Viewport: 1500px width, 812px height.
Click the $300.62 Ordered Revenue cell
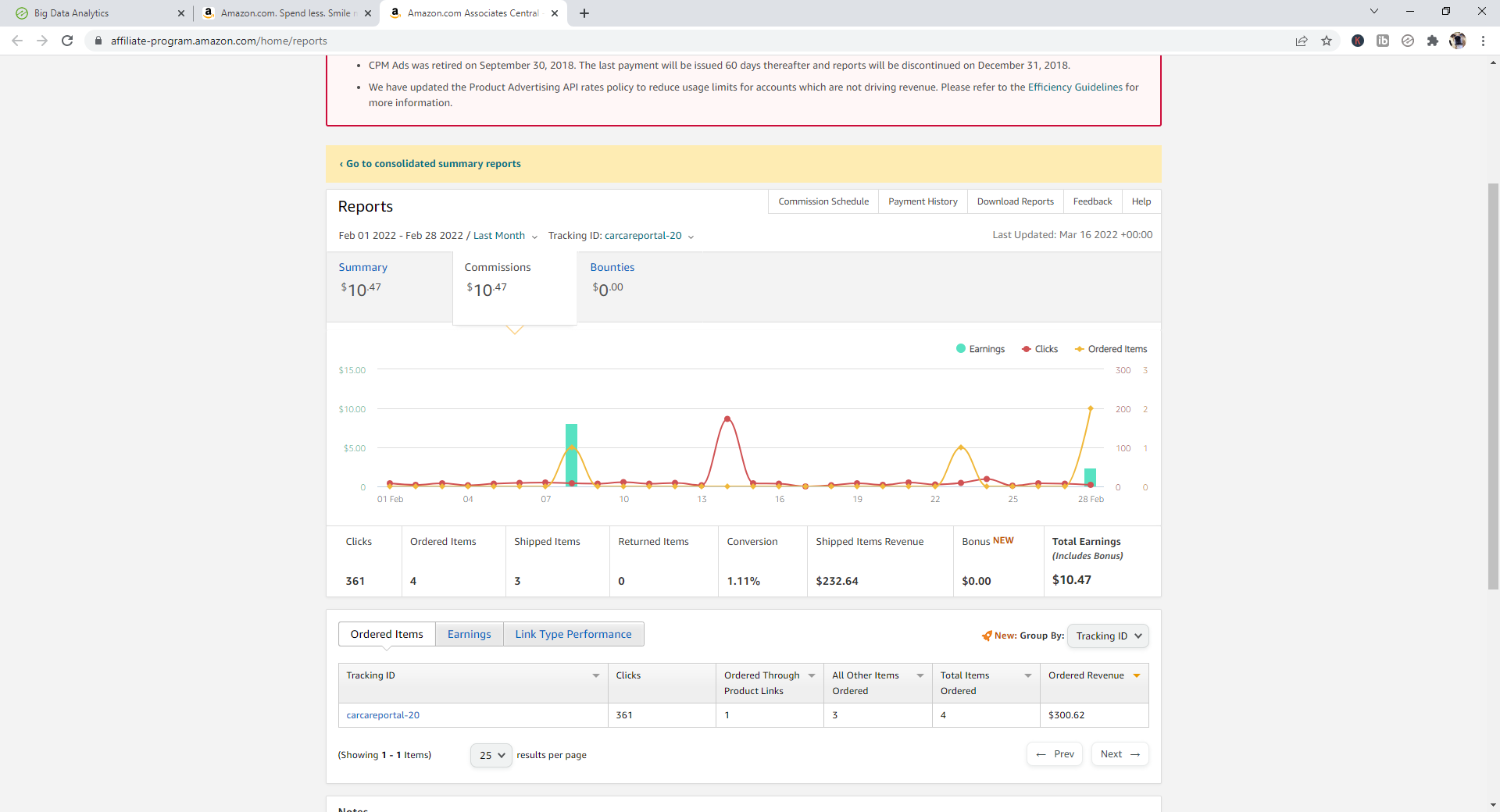1094,715
